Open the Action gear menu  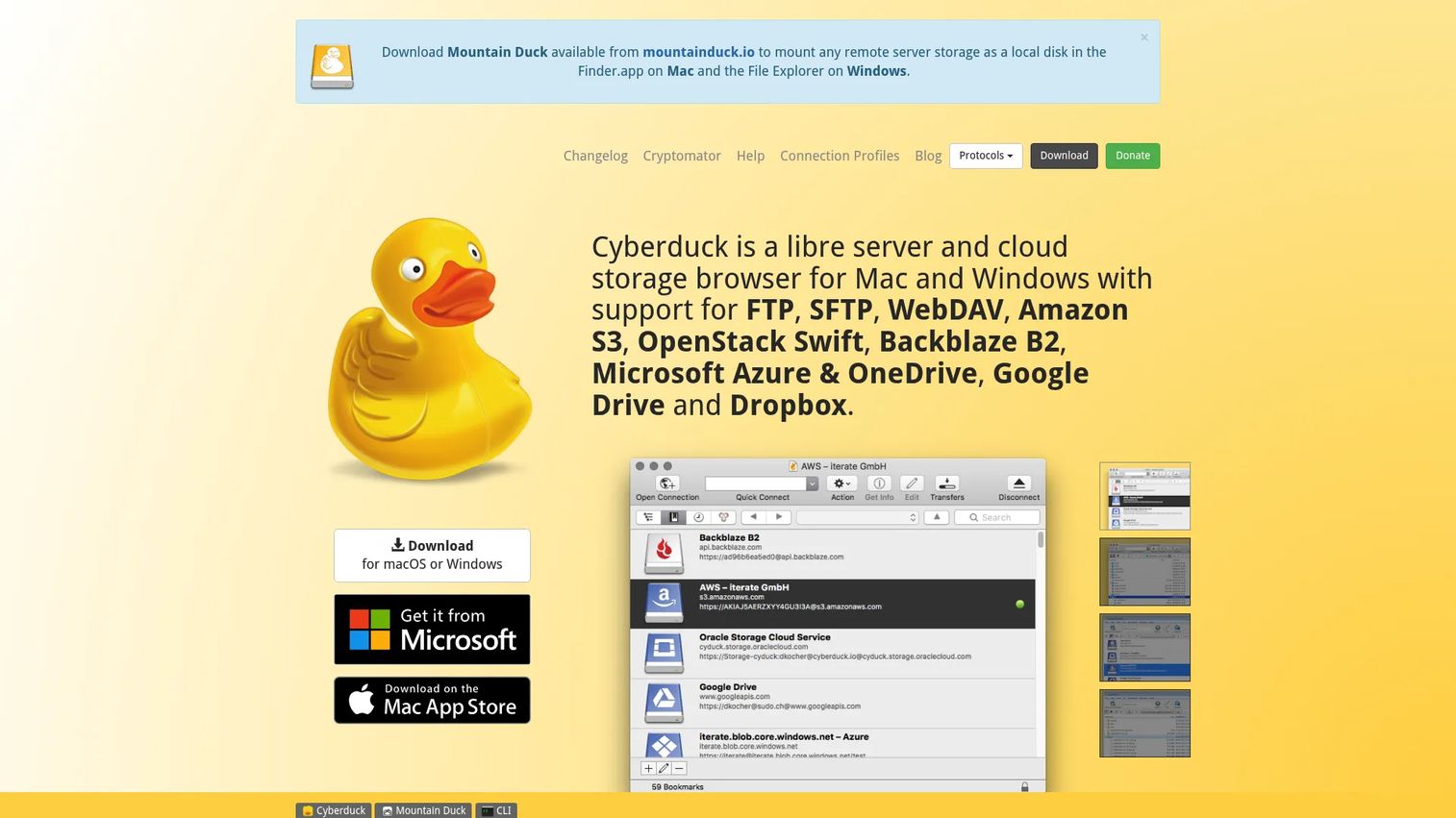pyautogui.click(x=841, y=483)
